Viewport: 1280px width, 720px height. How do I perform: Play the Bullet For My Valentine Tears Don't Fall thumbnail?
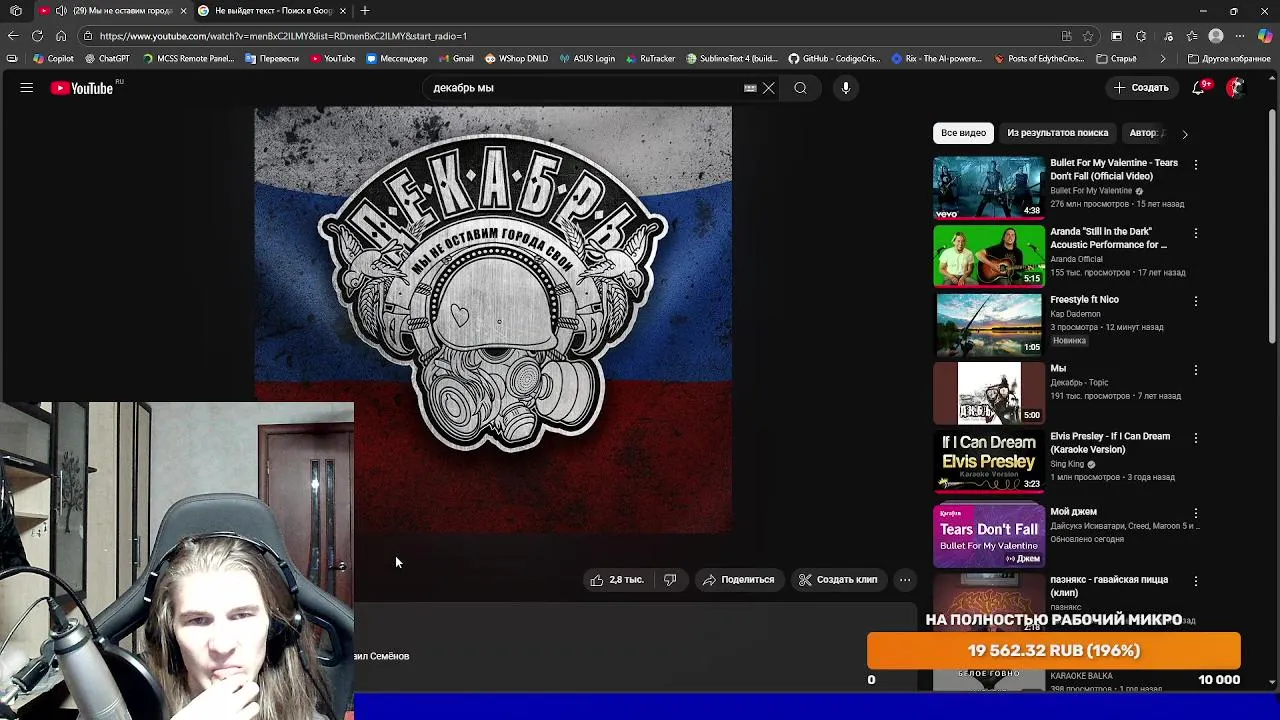989,188
